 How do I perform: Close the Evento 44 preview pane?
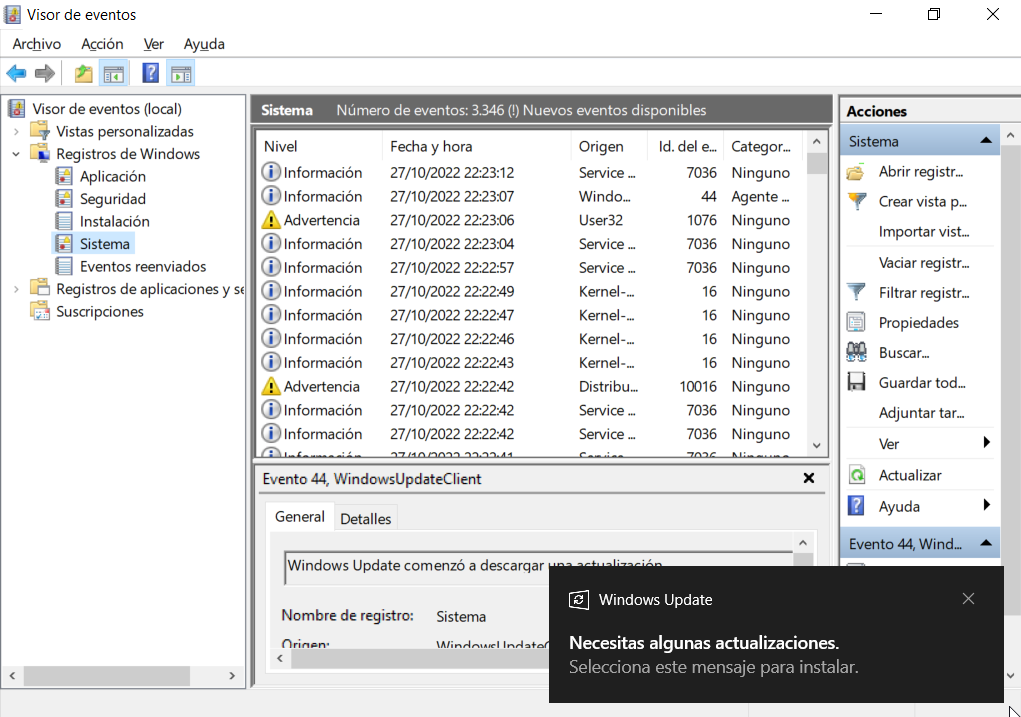(809, 479)
